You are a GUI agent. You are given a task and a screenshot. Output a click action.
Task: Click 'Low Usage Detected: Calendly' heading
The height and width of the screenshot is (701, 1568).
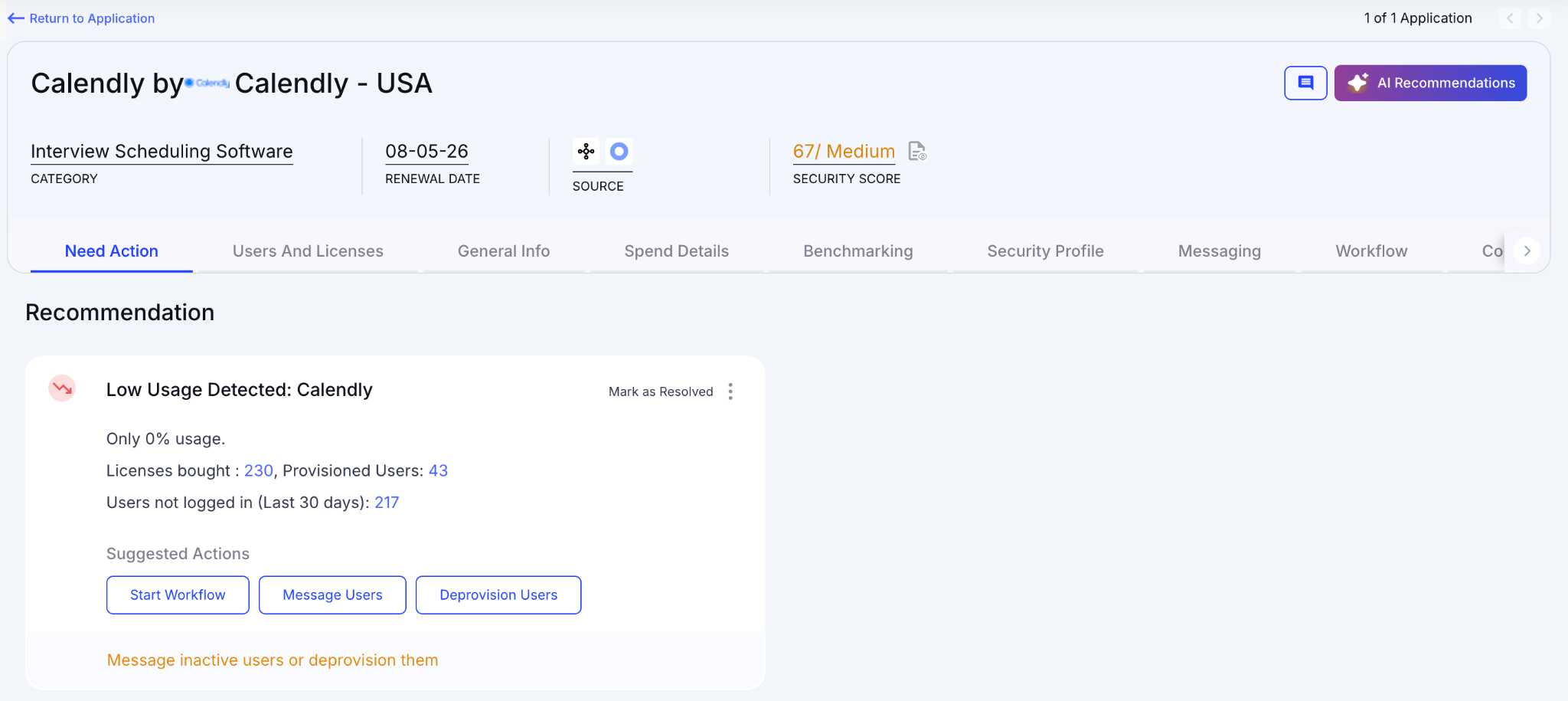click(x=240, y=390)
